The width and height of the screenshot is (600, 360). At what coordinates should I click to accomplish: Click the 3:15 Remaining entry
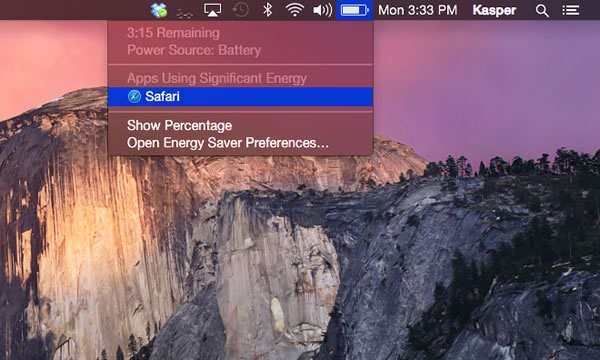(x=173, y=33)
